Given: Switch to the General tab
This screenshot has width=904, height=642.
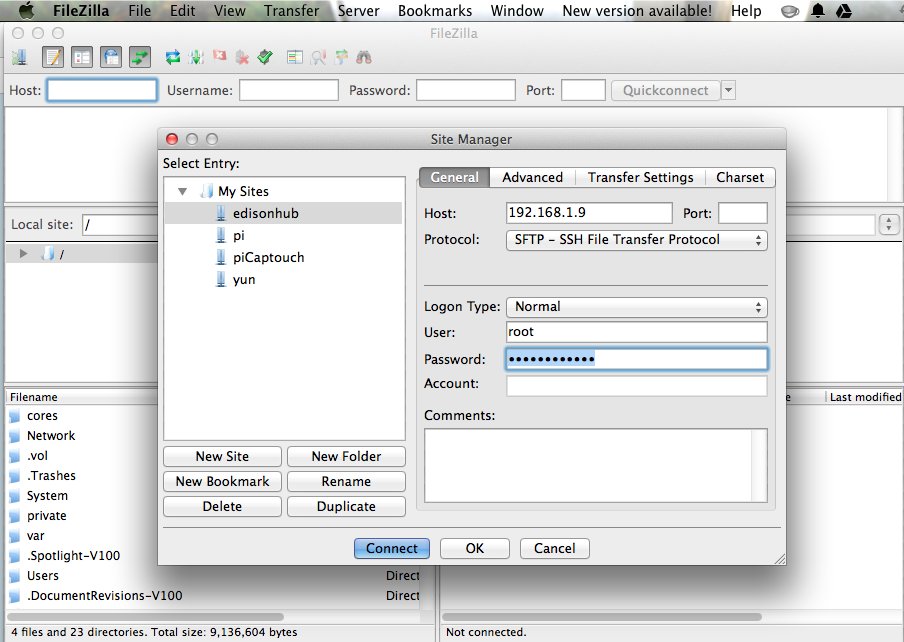Looking at the screenshot, I should [x=454, y=178].
